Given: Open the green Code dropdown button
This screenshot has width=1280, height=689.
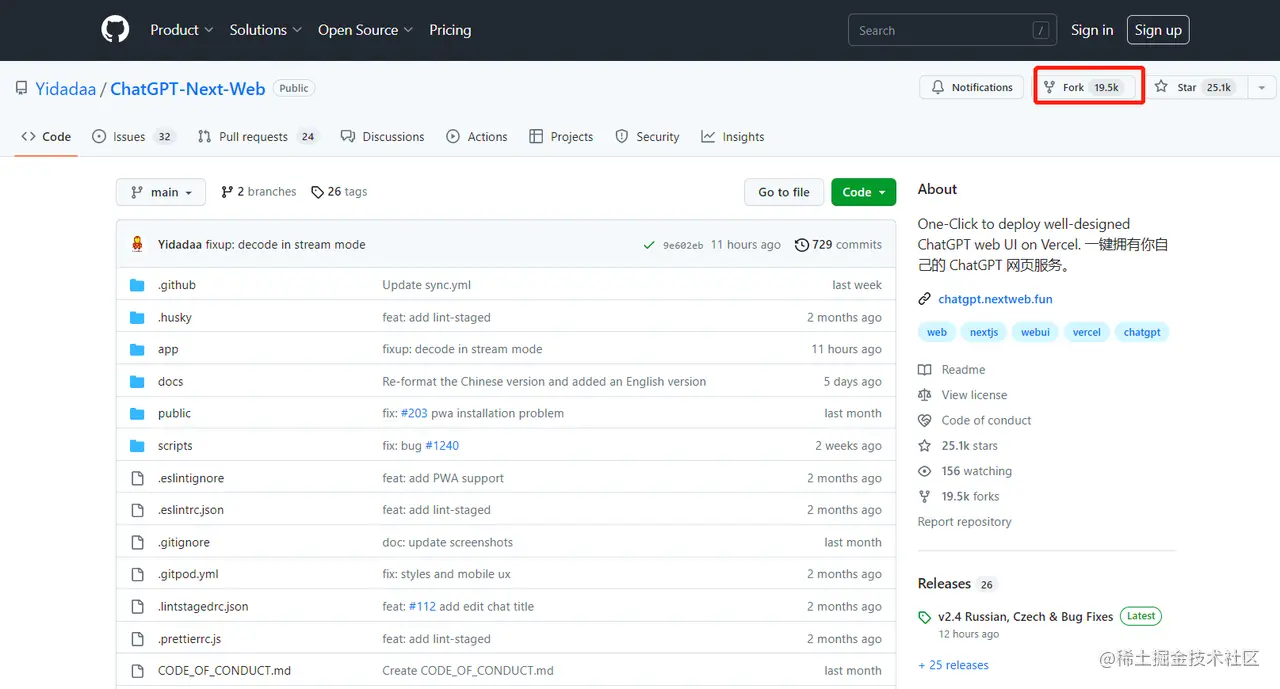Looking at the screenshot, I should 863,192.
